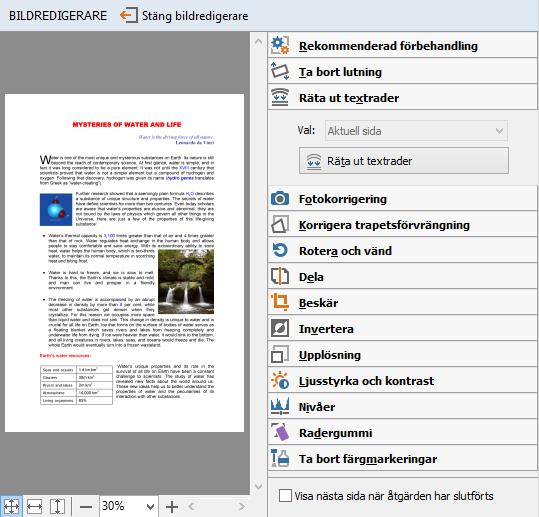
Task: Open the Upplösning tool section
Action: click(402, 354)
